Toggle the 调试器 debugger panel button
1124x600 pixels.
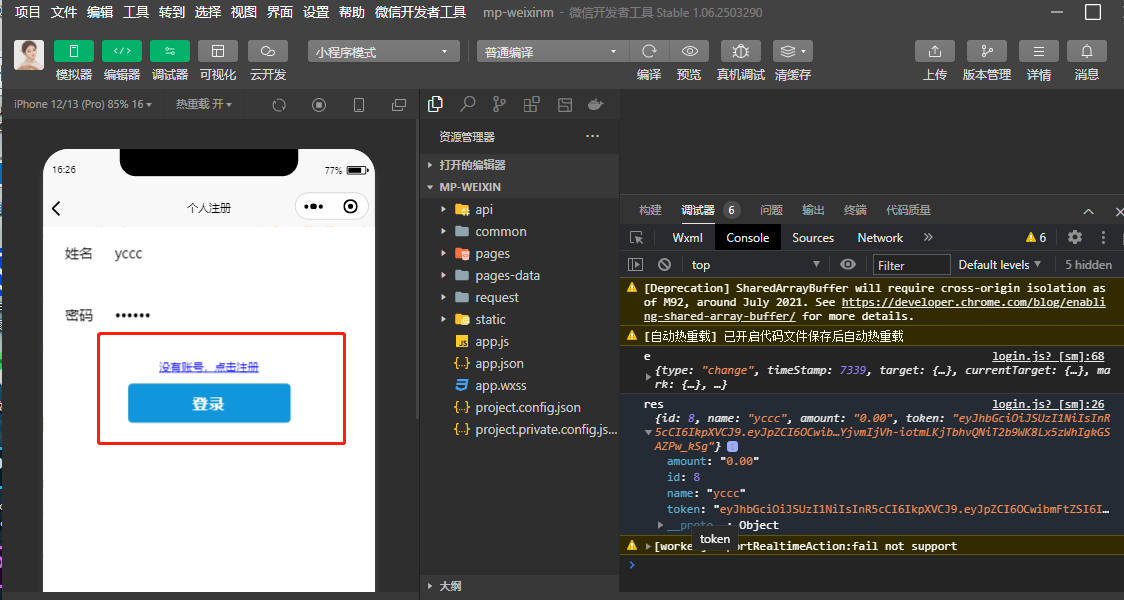coord(170,52)
